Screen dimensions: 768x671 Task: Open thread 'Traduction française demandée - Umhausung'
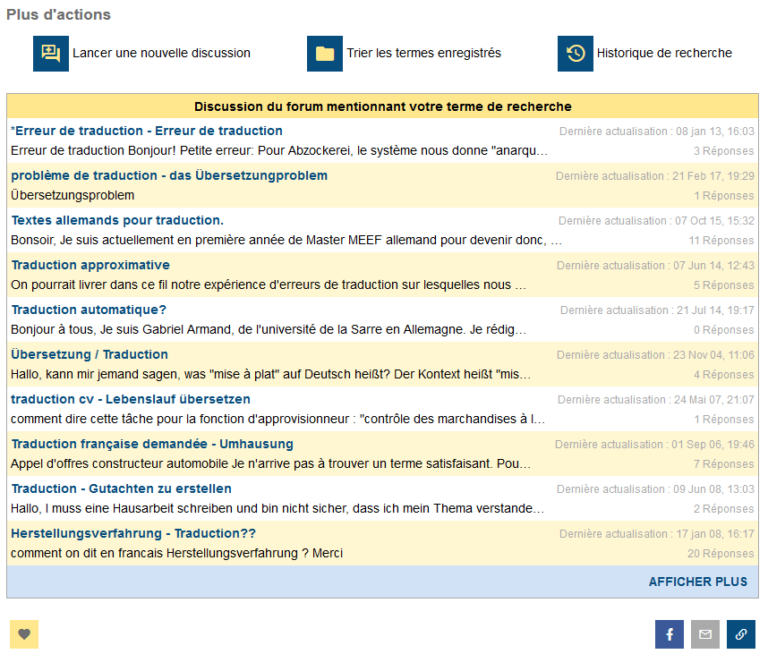[152, 444]
